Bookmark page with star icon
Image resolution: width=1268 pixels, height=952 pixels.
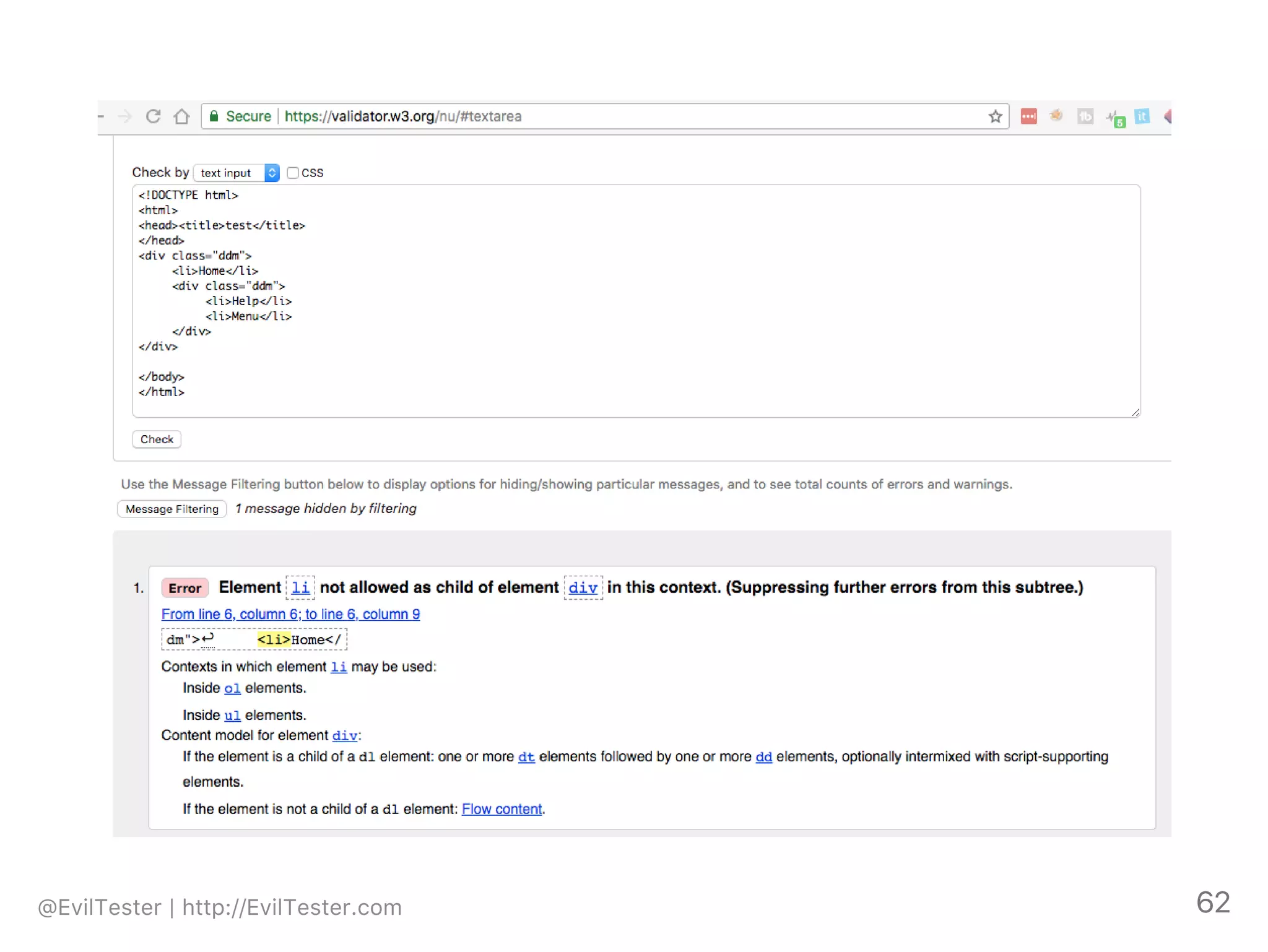tap(995, 116)
